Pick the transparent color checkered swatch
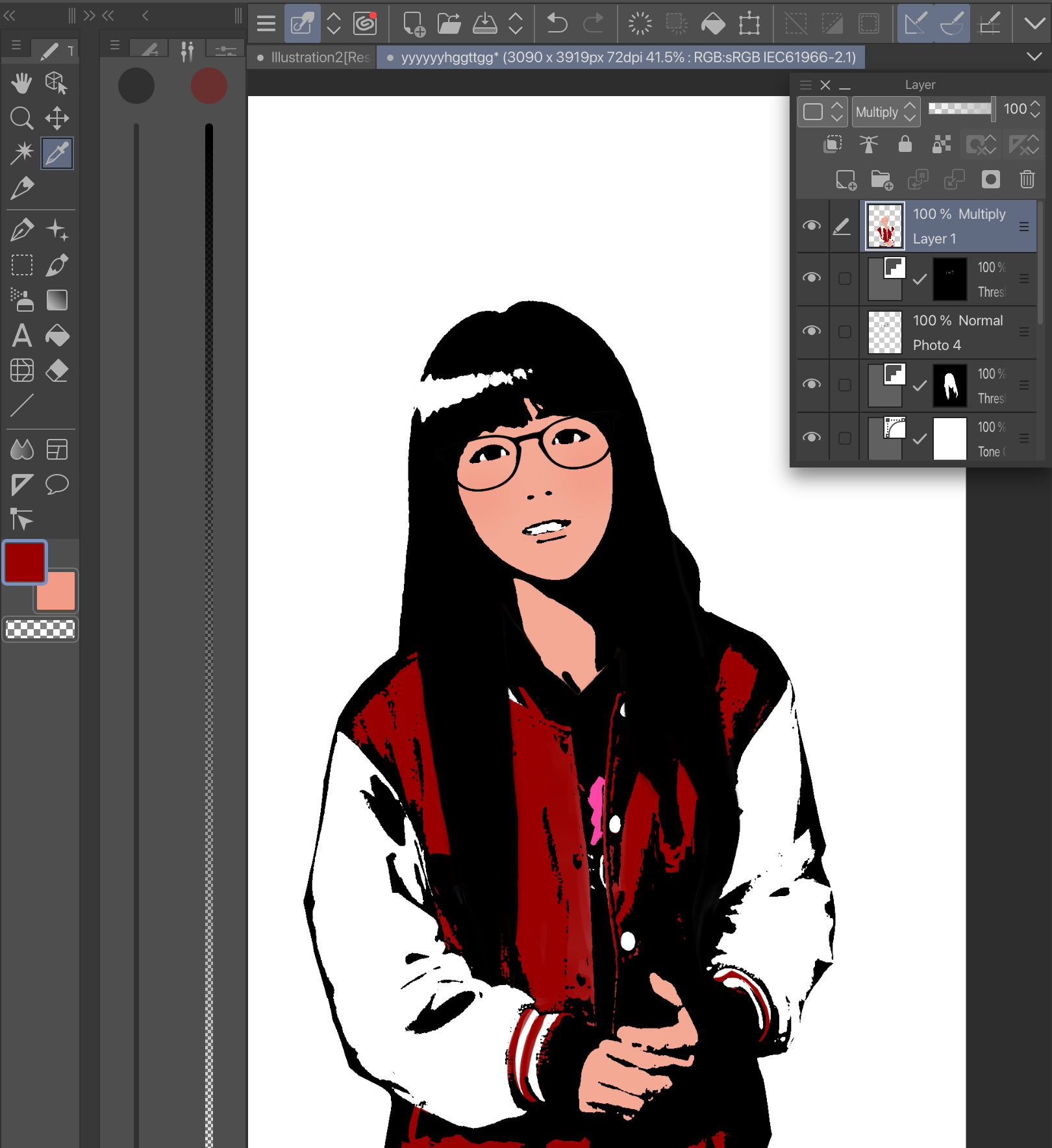 tap(40, 629)
